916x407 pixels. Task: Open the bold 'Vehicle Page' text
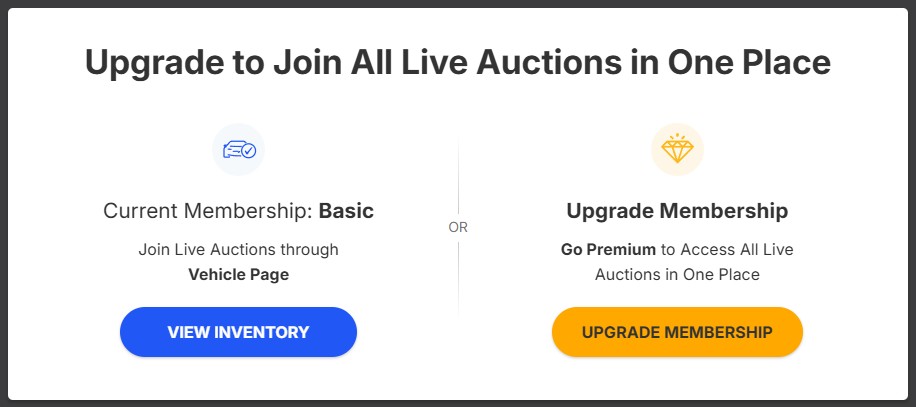click(238, 274)
